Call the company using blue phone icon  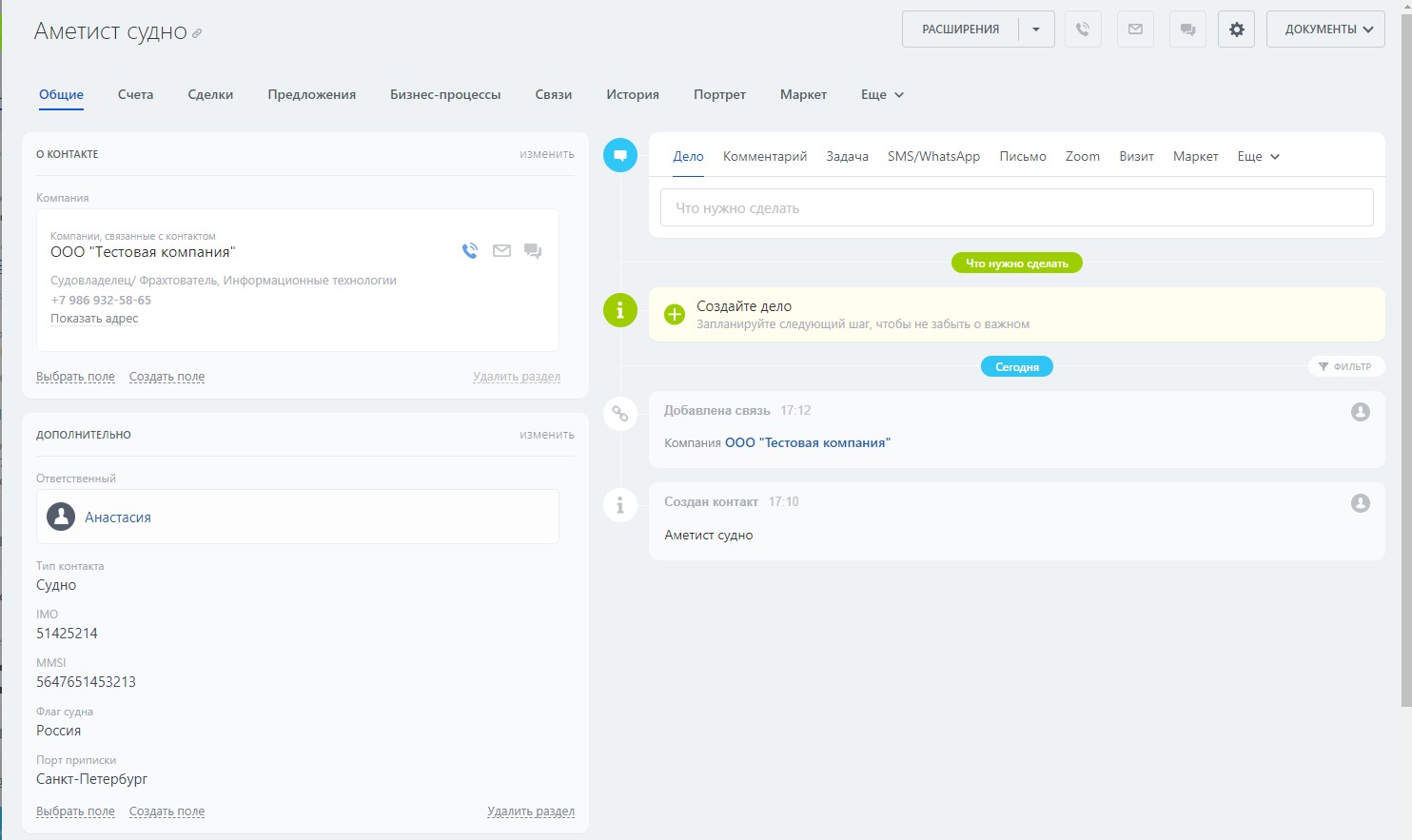coord(470,251)
